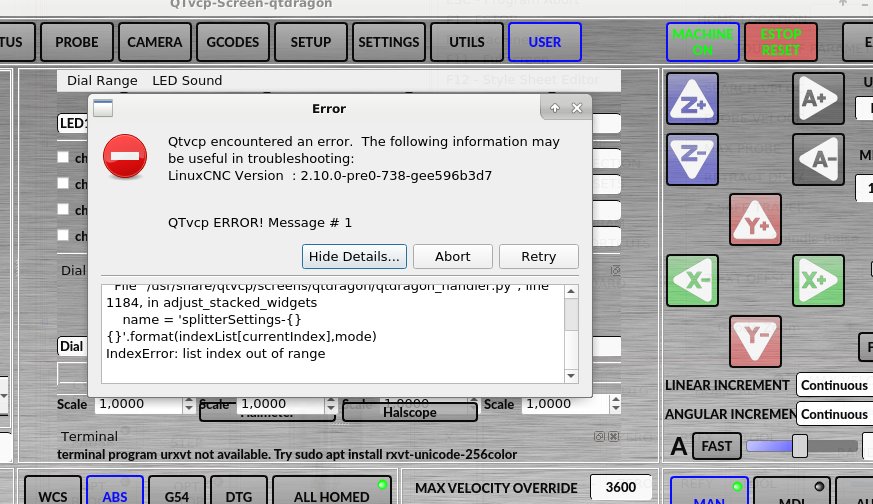Image resolution: width=873 pixels, height=504 pixels.
Task: Jog Y axis positive with Y+ button
Action: [x=755, y=220]
